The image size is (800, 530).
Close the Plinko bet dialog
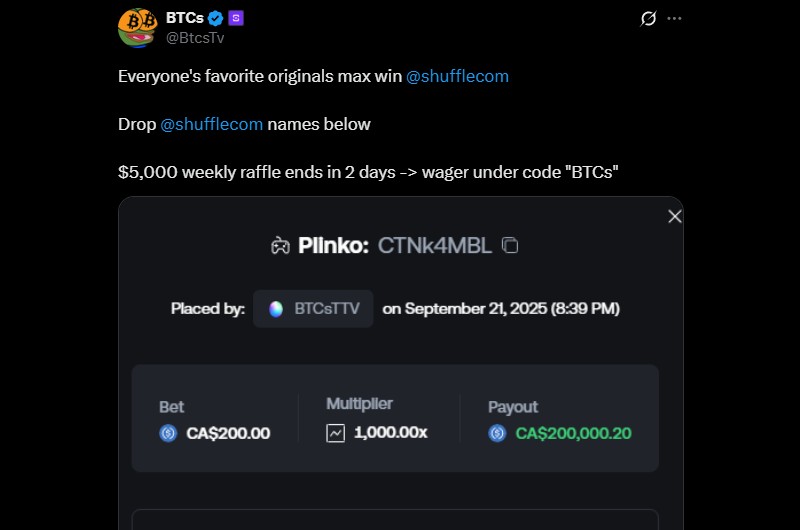point(675,216)
